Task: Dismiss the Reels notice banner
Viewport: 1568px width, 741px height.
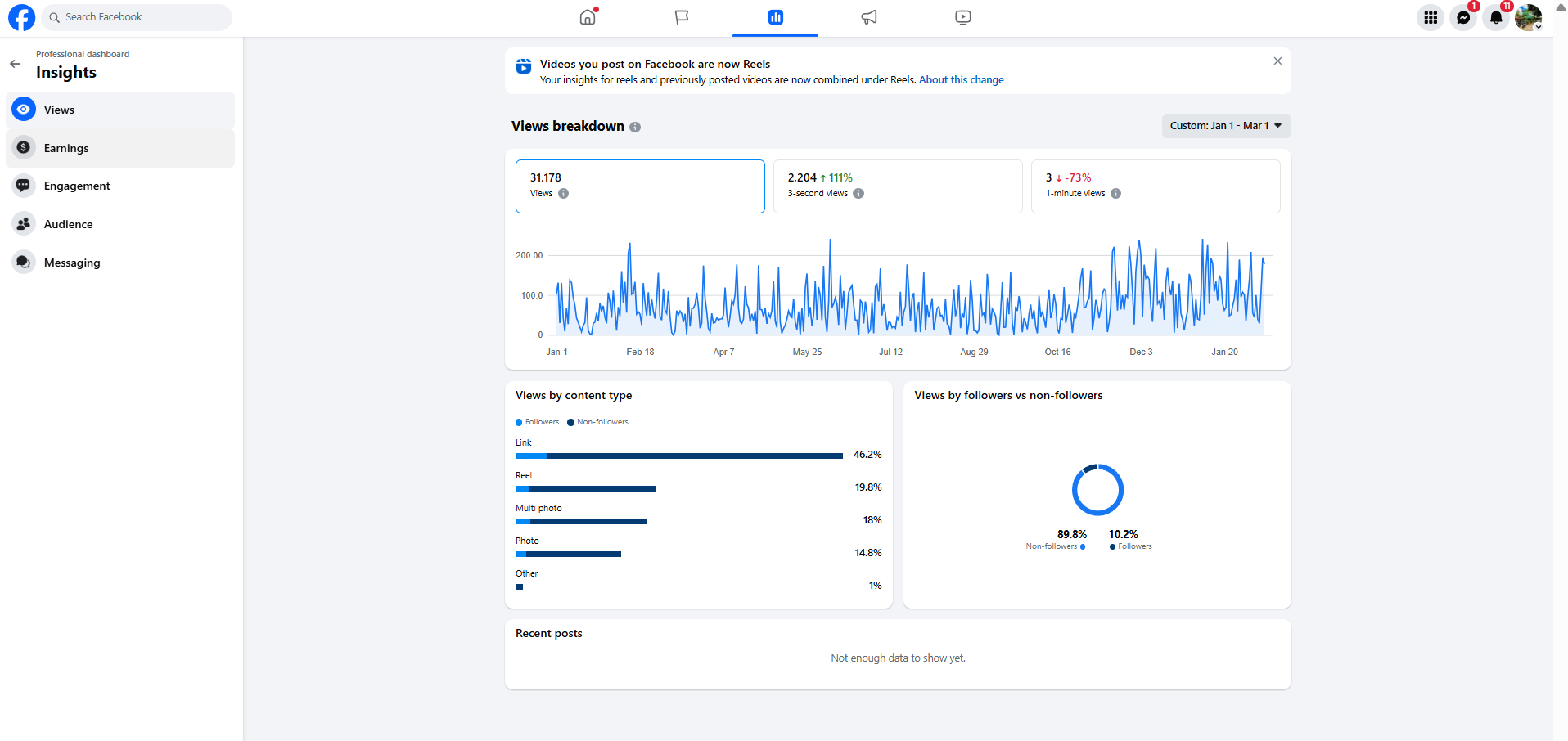Action: [1277, 61]
